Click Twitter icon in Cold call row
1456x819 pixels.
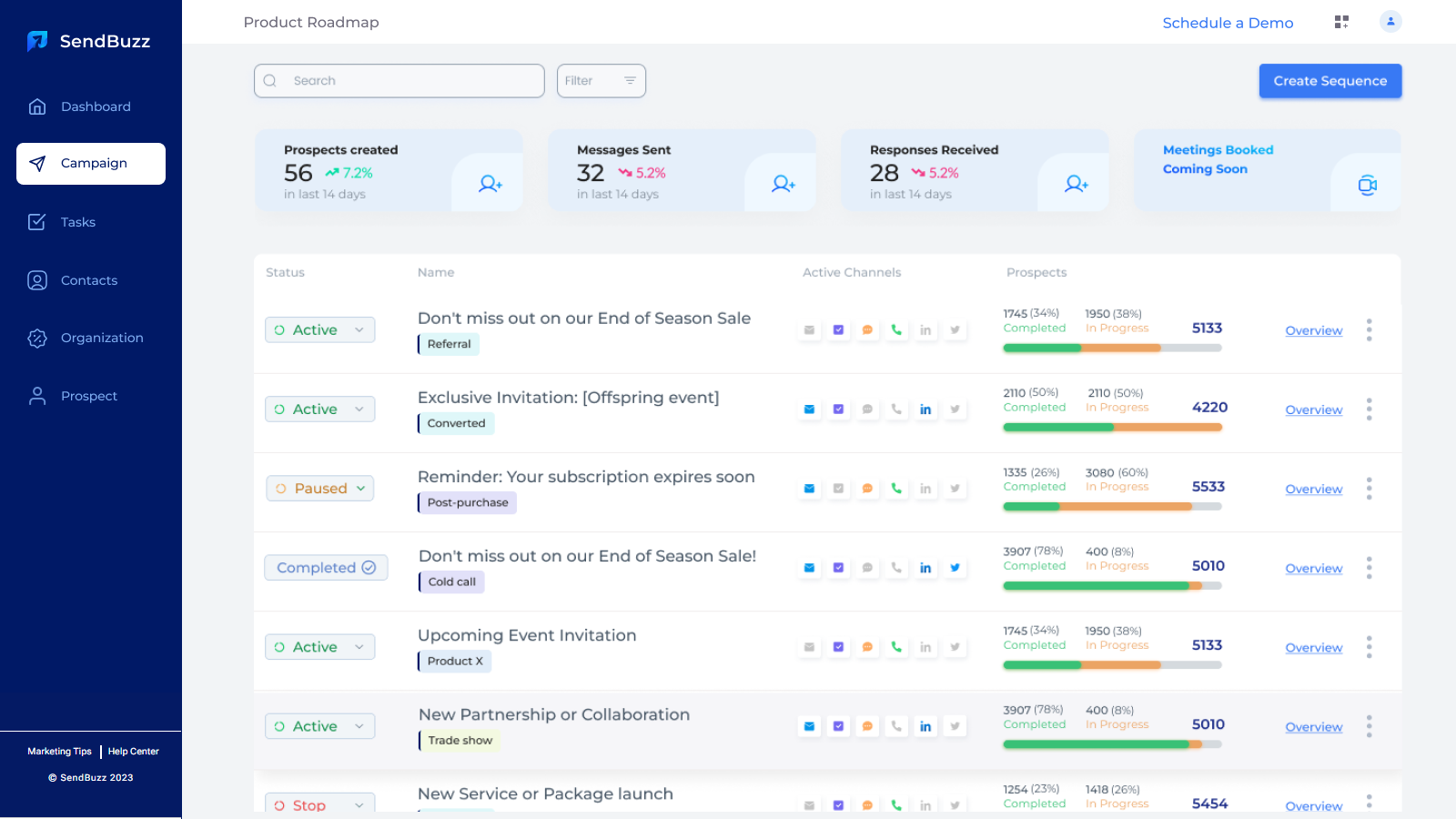pyautogui.click(x=955, y=568)
